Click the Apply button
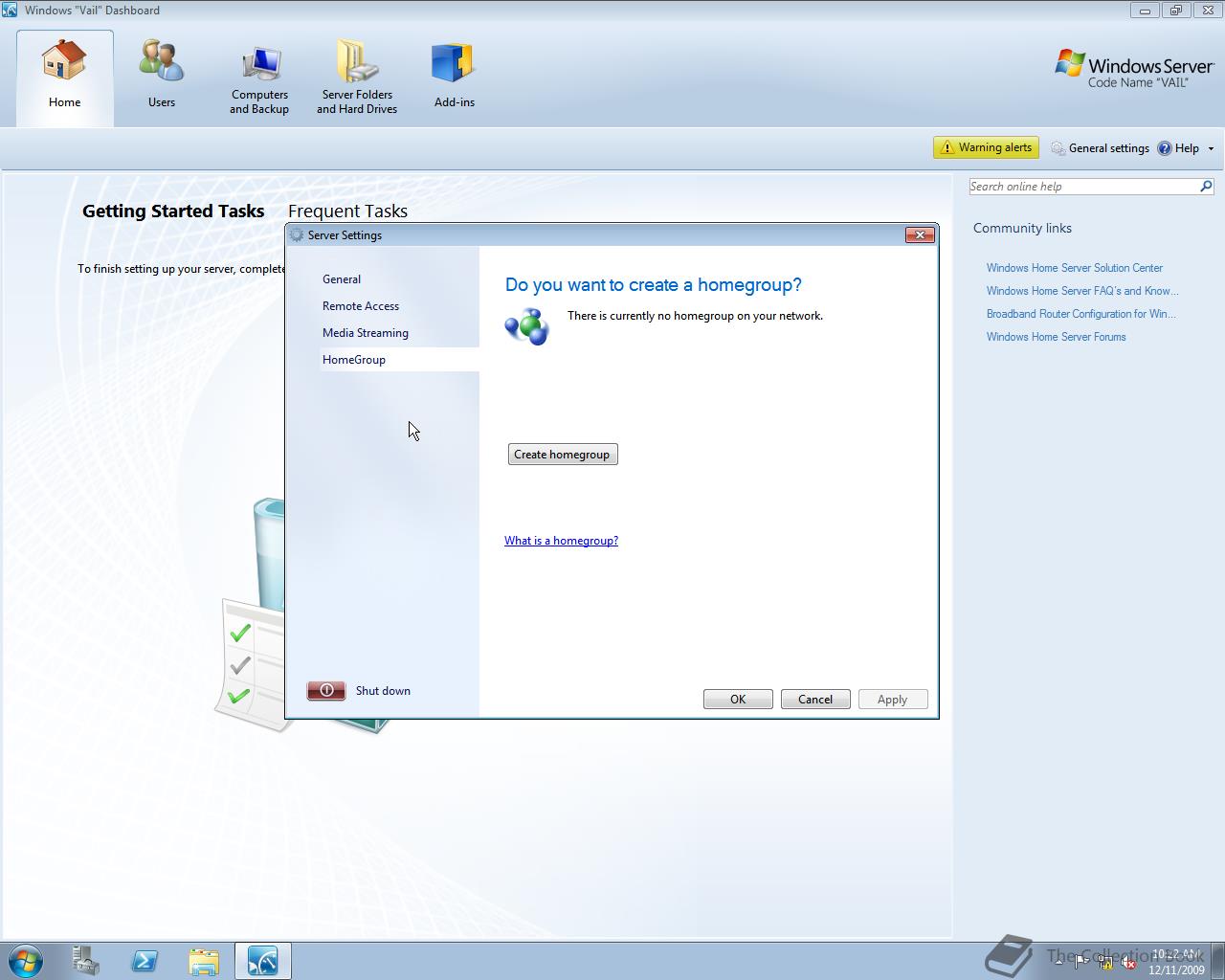1225x980 pixels. [893, 700]
